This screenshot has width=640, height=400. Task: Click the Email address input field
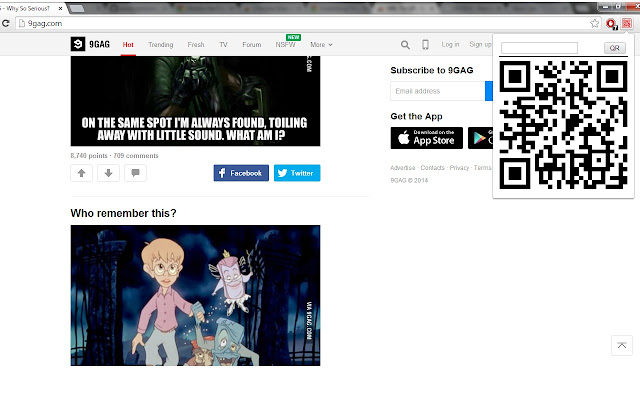click(438, 91)
